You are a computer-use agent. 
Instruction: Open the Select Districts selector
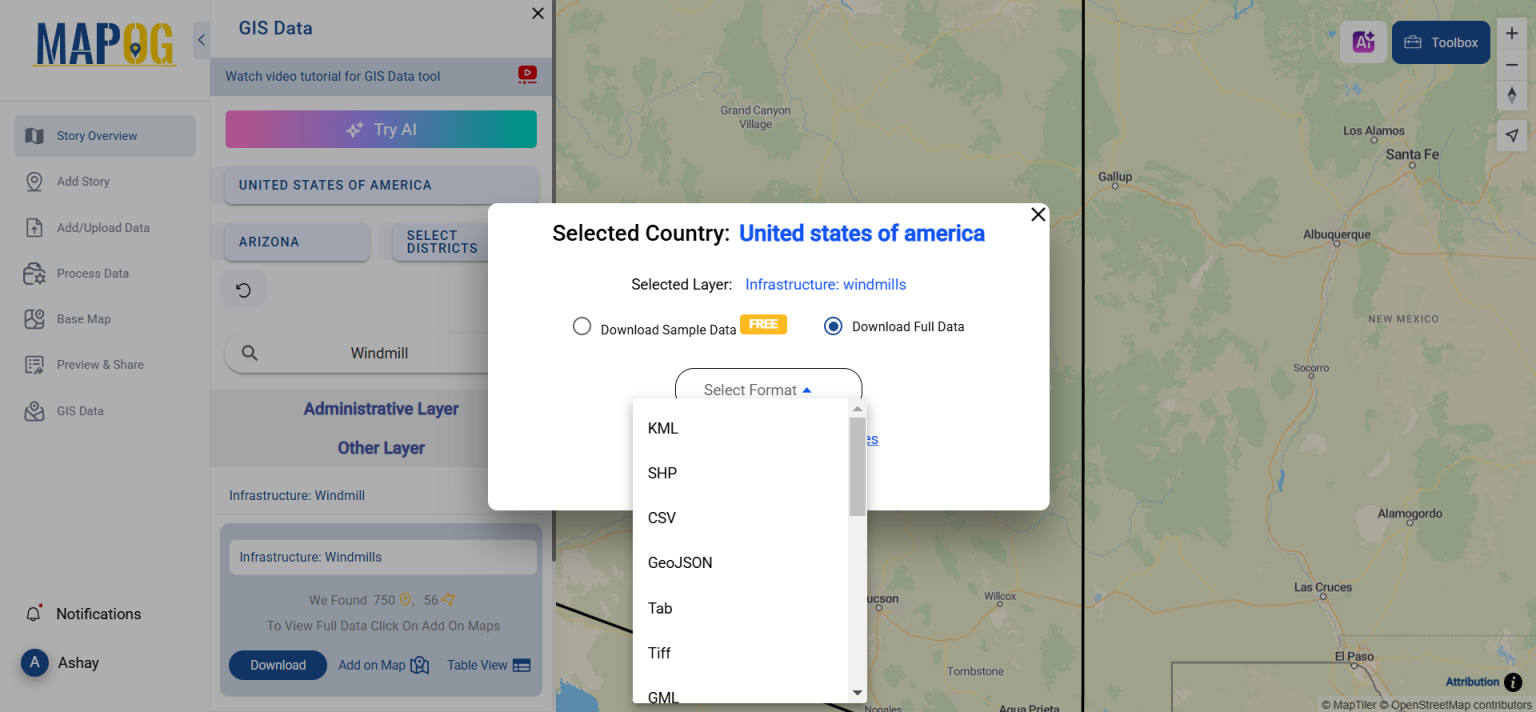click(441, 242)
